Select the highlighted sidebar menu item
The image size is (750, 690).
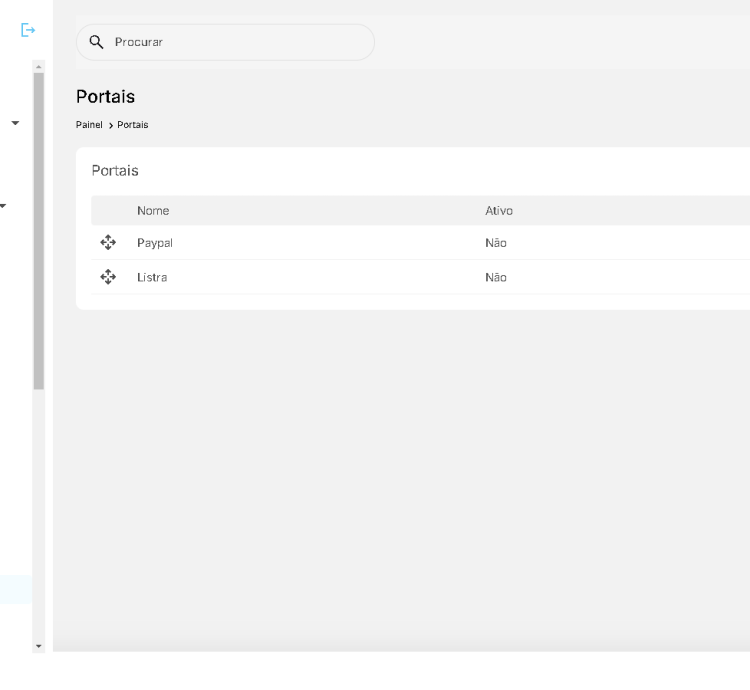[x=15, y=589]
